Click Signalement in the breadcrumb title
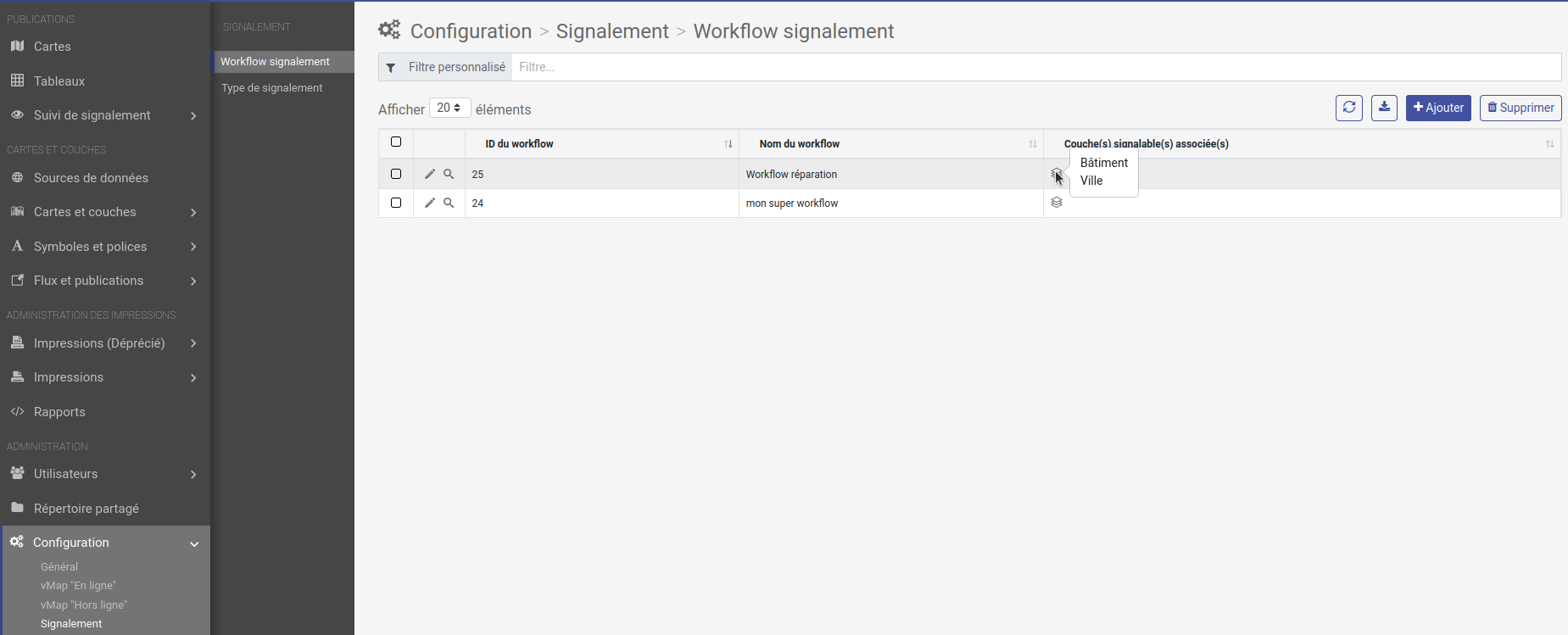 pyautogui.click(x=612, y=31)
